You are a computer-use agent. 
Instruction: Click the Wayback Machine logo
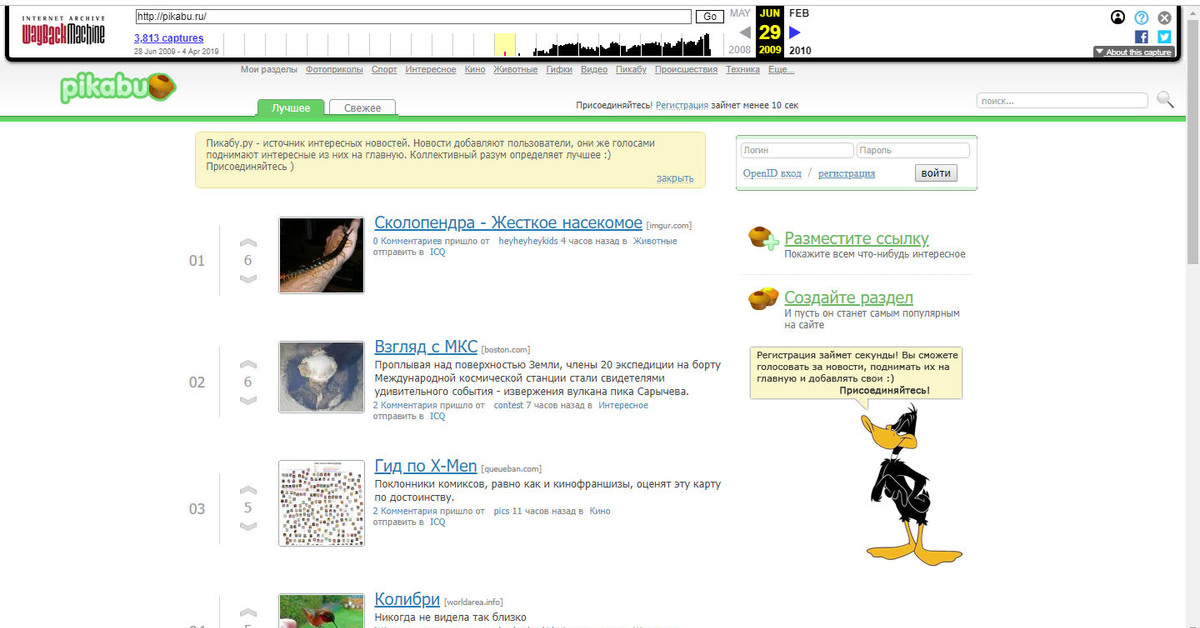pyautogui.click(x=64, y=32)
